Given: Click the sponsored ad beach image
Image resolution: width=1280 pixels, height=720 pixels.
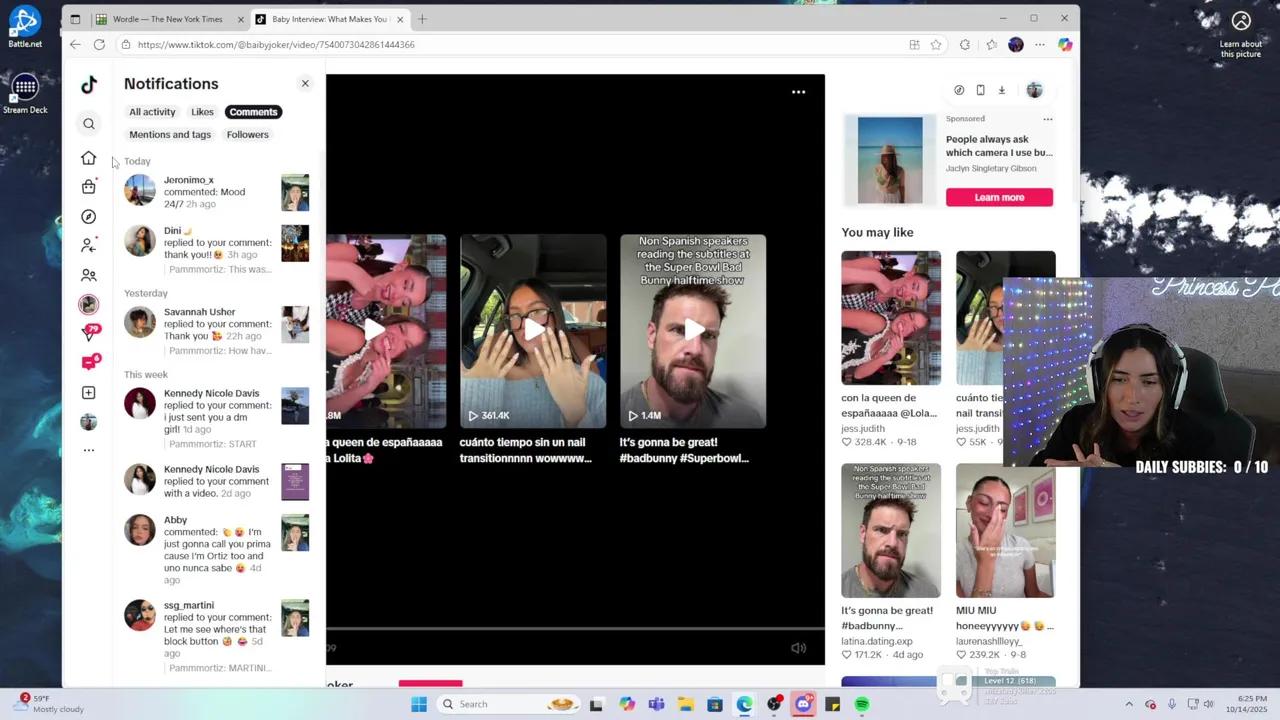Looking at the screenshot, I should [x=890, y=160].
